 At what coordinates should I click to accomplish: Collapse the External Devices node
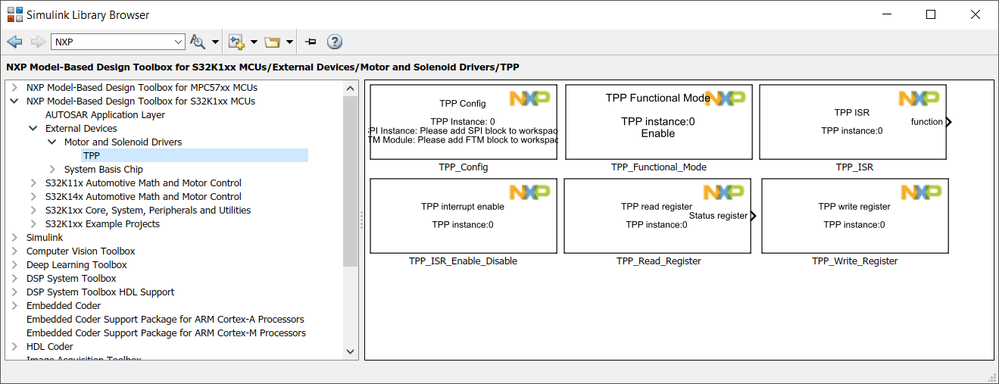pos(33,129)
